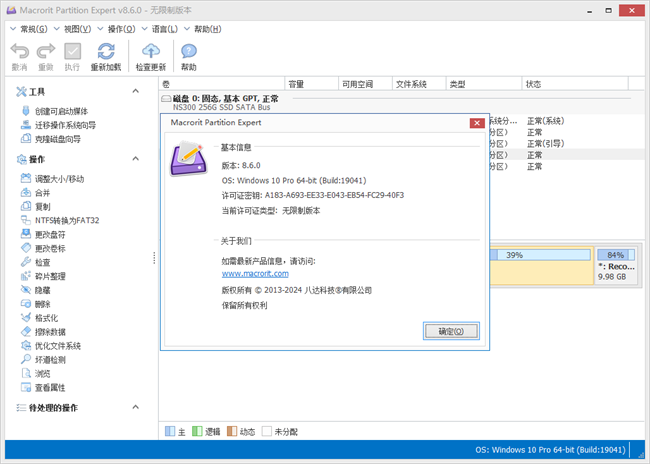Sort by Free Space (可用空间) column header
Screen dimensions: 650x464
(365, 84)
